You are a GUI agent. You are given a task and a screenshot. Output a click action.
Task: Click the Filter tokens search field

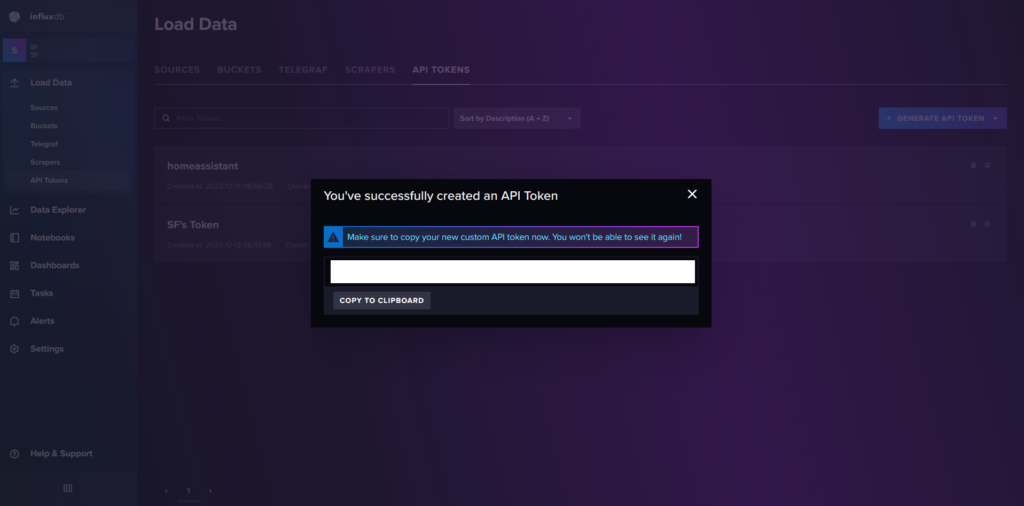click(x=302, y=118)
